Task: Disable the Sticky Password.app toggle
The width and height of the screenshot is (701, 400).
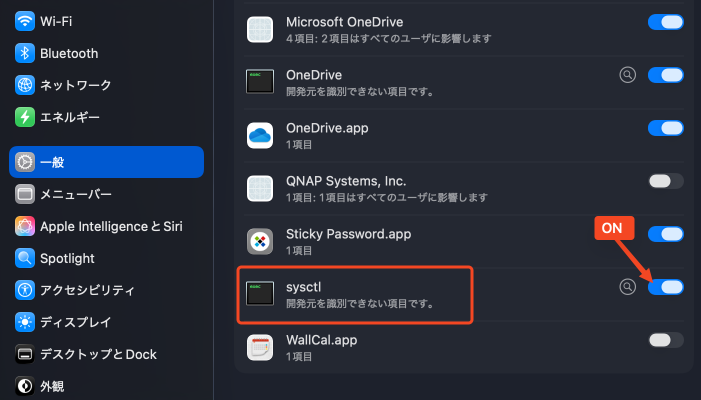Action: click(665, 234)
